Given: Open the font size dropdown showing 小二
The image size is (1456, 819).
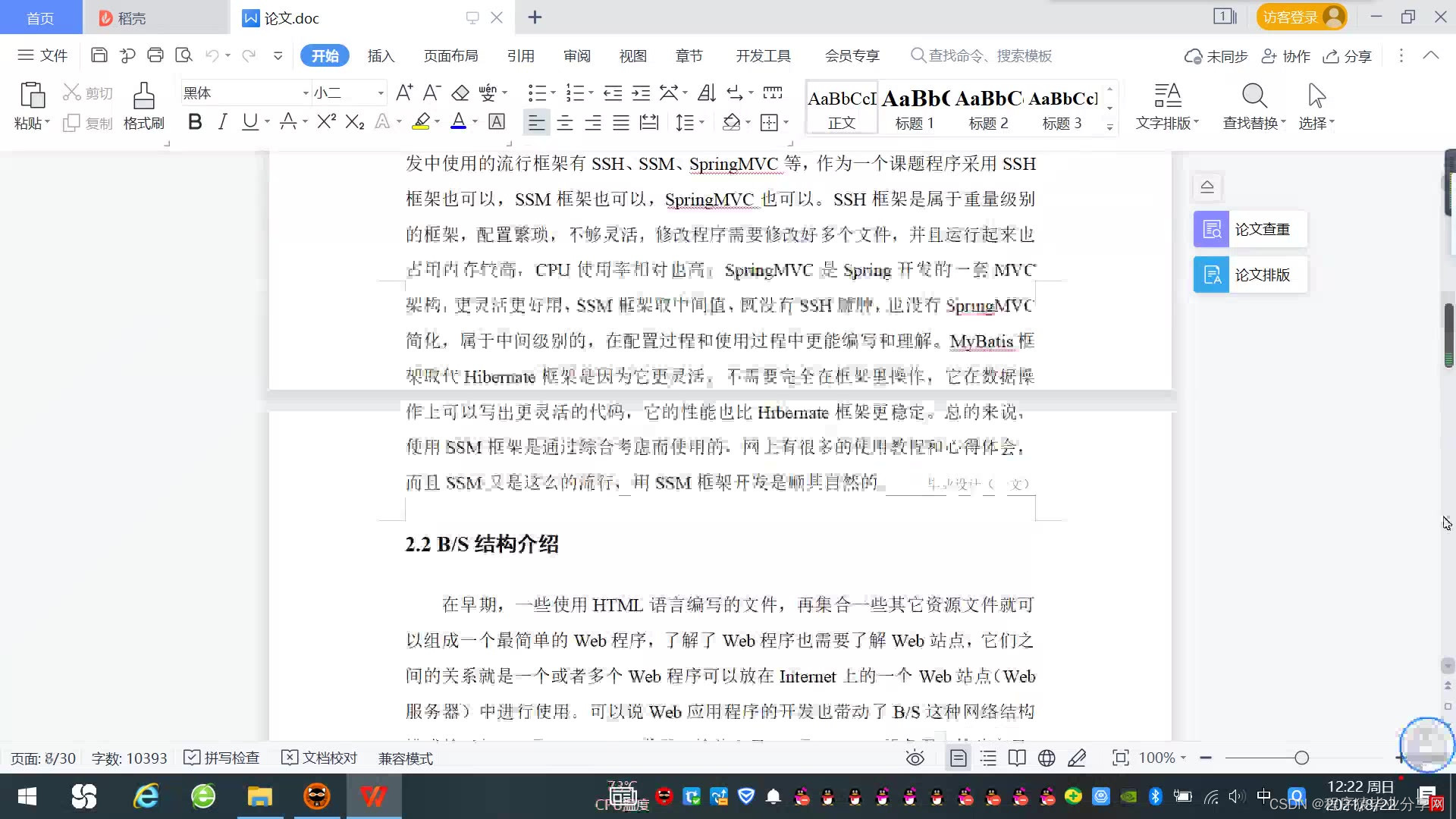Looking at the screenshot, I should (381, 93).
